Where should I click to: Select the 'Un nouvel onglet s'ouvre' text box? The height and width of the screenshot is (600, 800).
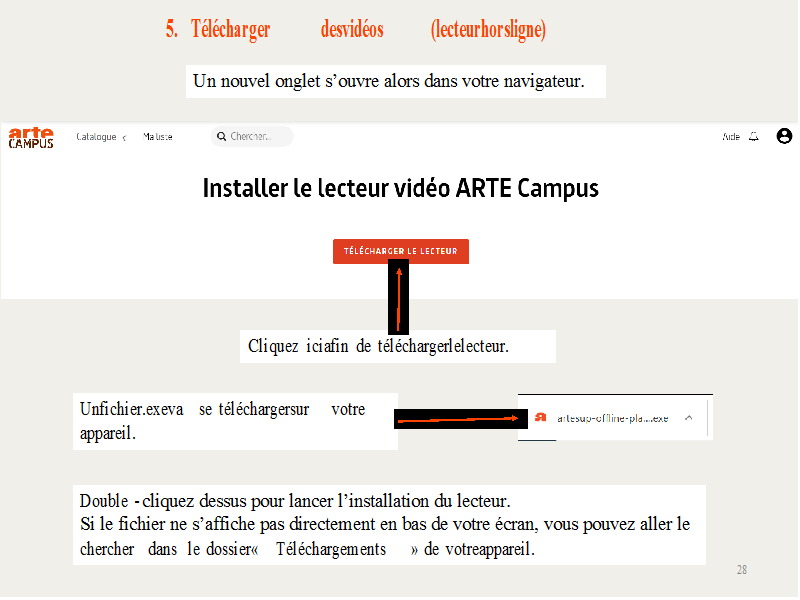pyautogui.click(x=396, y=81)
